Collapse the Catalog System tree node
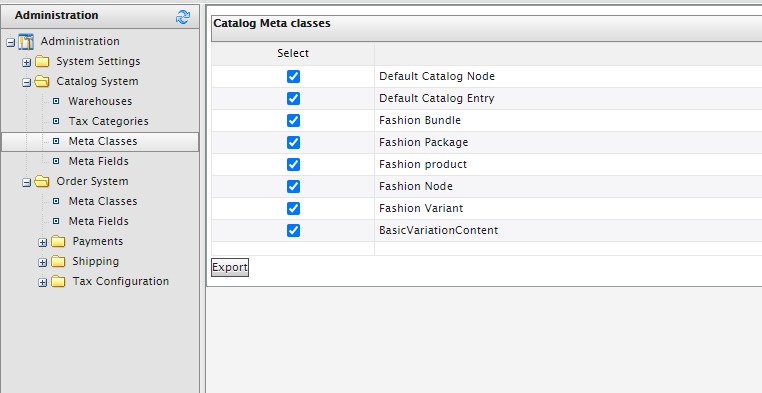 click(27, 83)
